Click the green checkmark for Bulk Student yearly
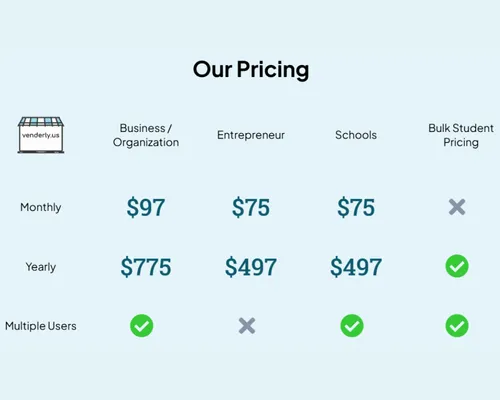Viewport: 500px width, 400px height. click(457, 266)
